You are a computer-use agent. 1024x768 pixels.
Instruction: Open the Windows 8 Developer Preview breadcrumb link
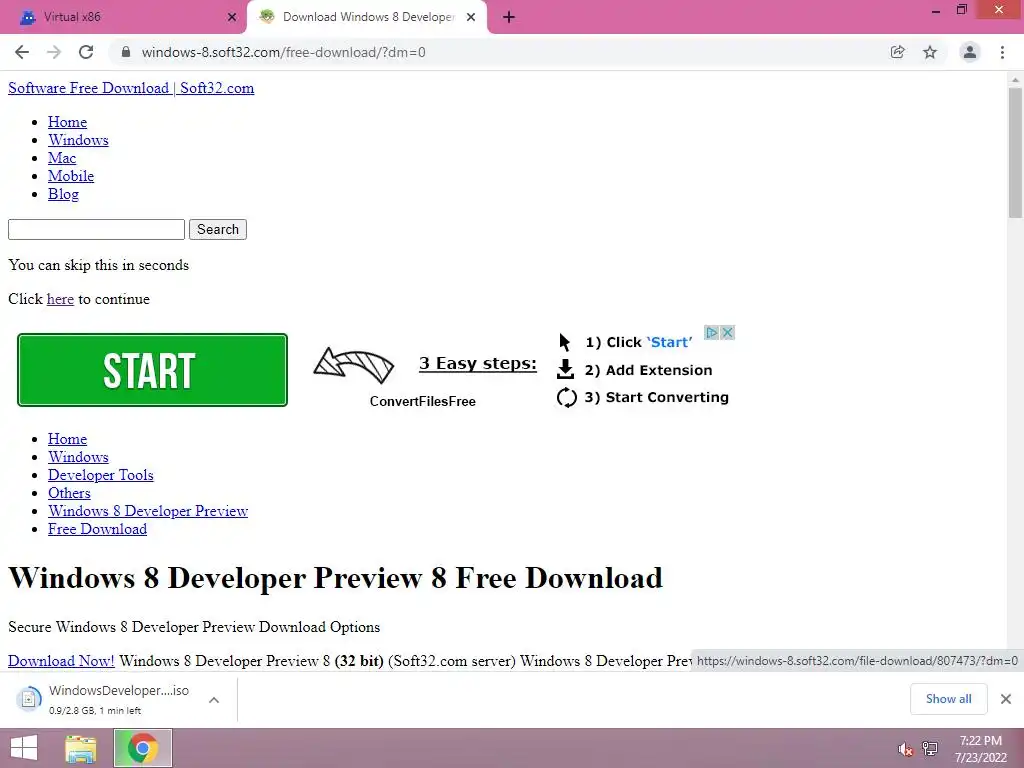[x=148, y=511]
